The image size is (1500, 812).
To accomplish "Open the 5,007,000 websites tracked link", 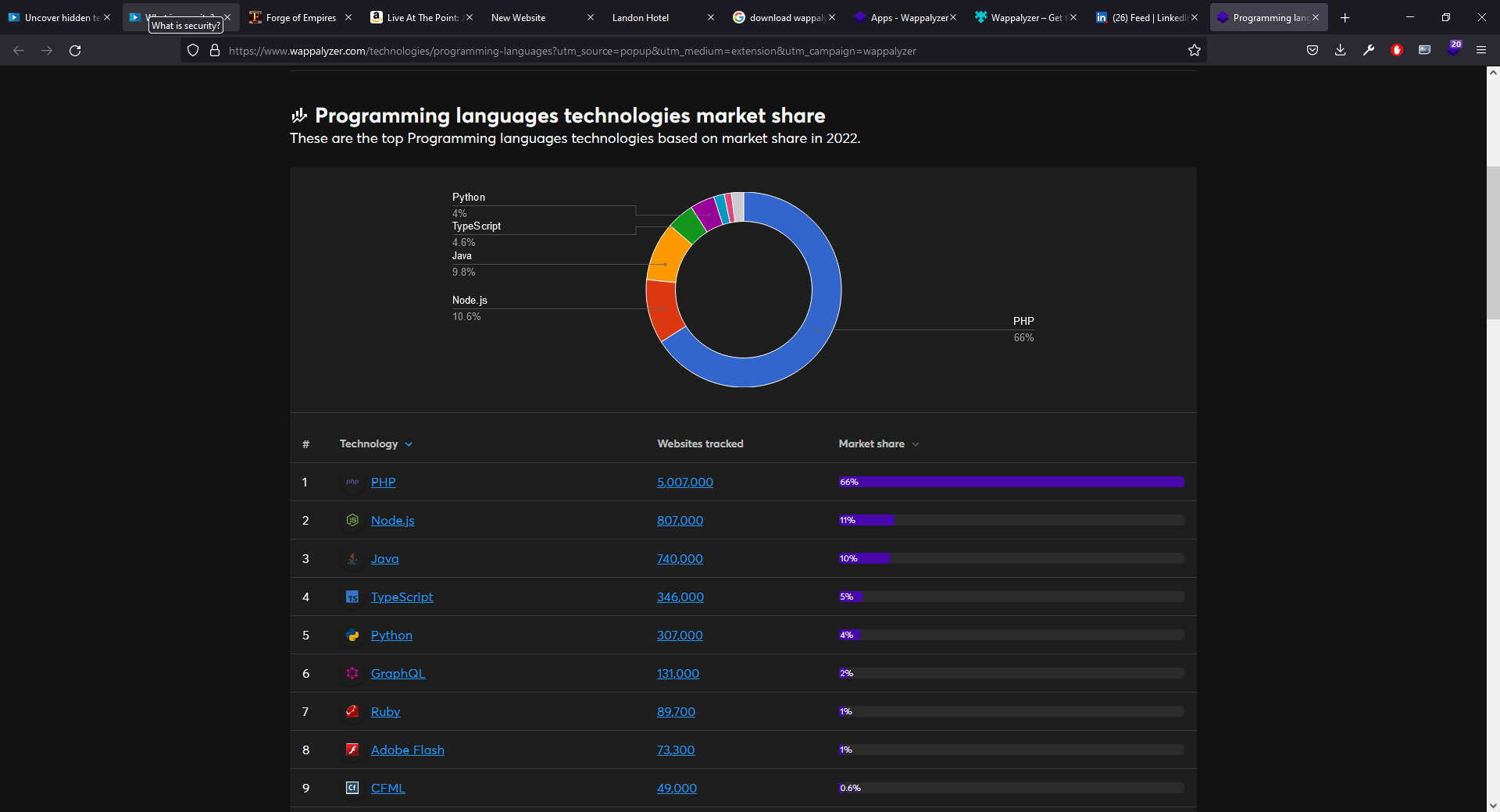I will (685, 482).
